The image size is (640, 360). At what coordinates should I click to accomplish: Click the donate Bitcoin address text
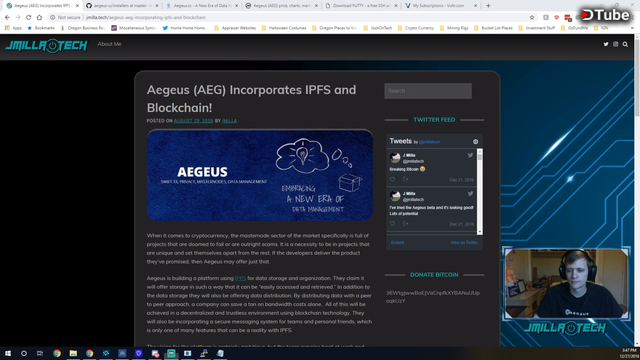click(x=433, y=297)
